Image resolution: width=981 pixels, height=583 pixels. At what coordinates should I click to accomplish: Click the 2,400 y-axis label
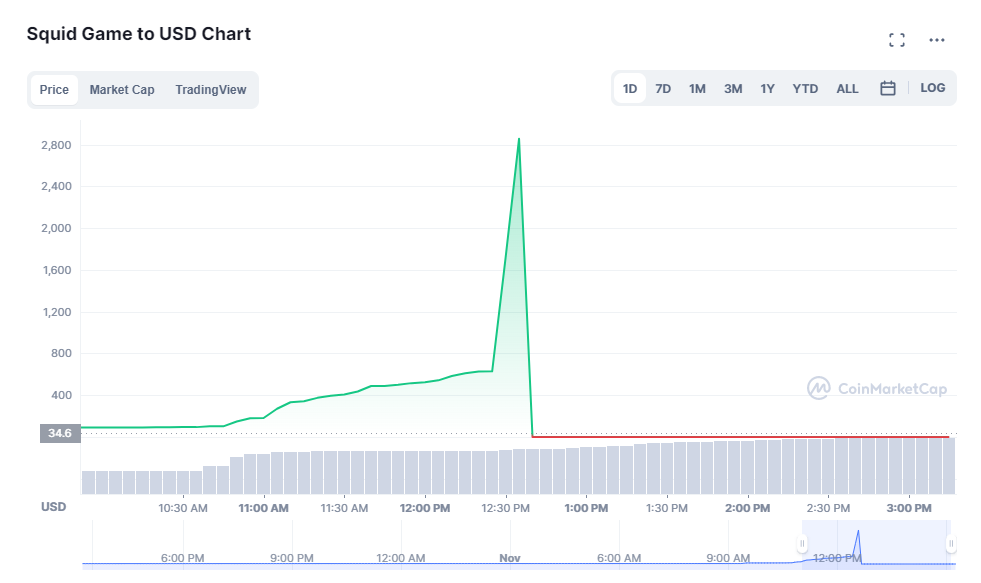coord(56,186)
